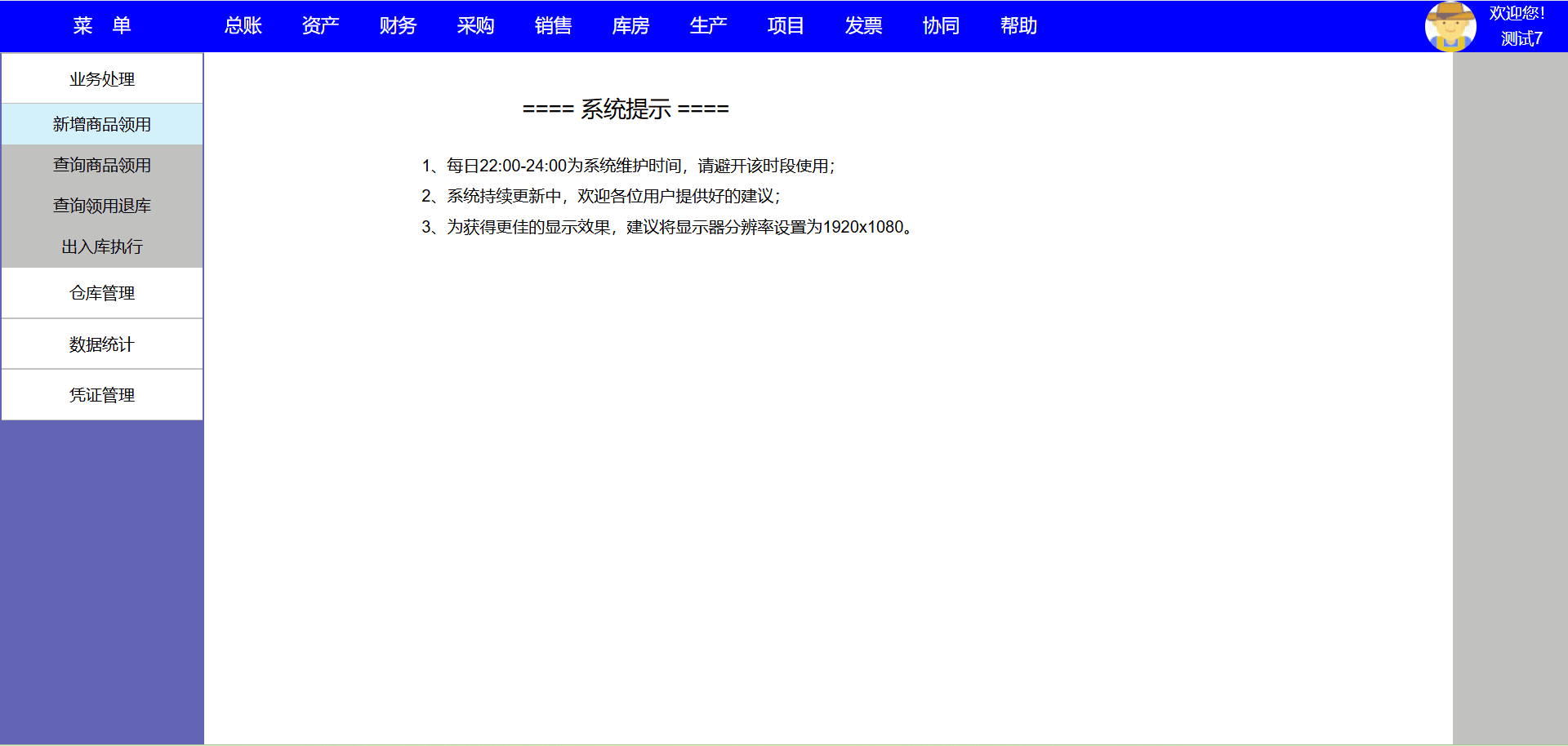Open the 发票 menu
Viewport: 1568px width, 746px height.
pos(863,26)
